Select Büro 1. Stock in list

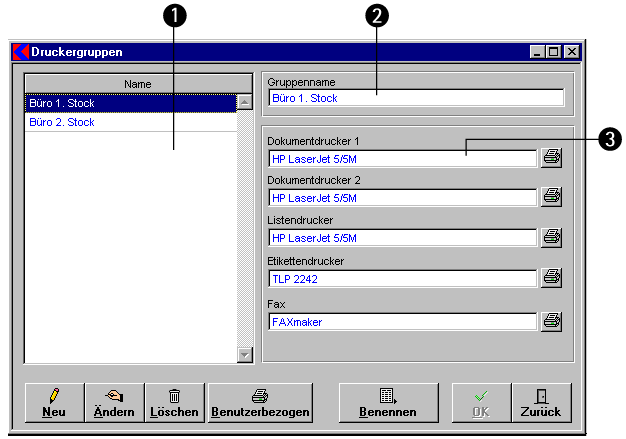pyautogui.click(x=130, y=103)
